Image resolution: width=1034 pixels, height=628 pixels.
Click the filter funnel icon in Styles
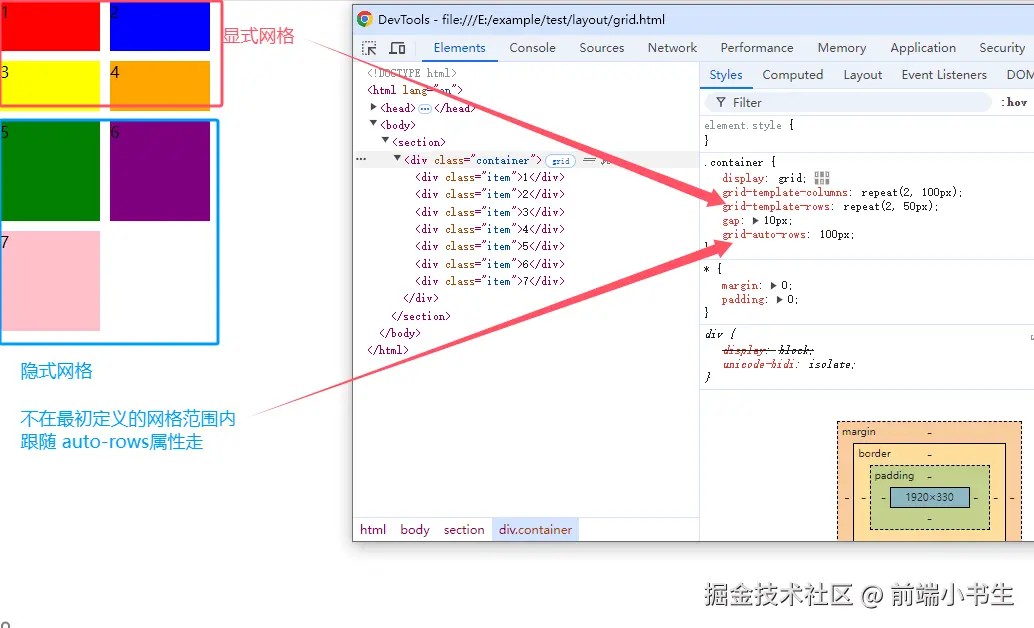721,102
